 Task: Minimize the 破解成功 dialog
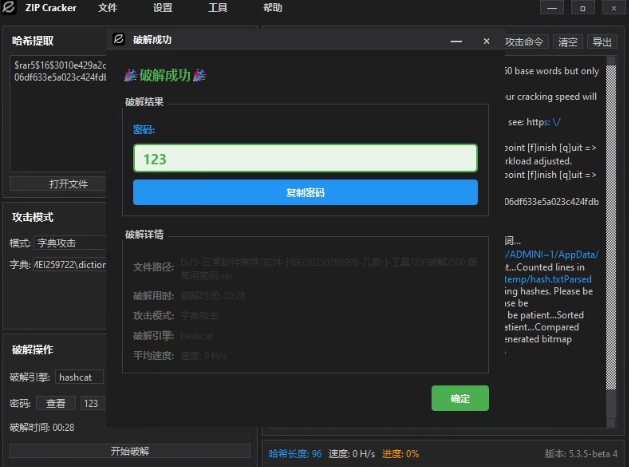coord(456,42)
